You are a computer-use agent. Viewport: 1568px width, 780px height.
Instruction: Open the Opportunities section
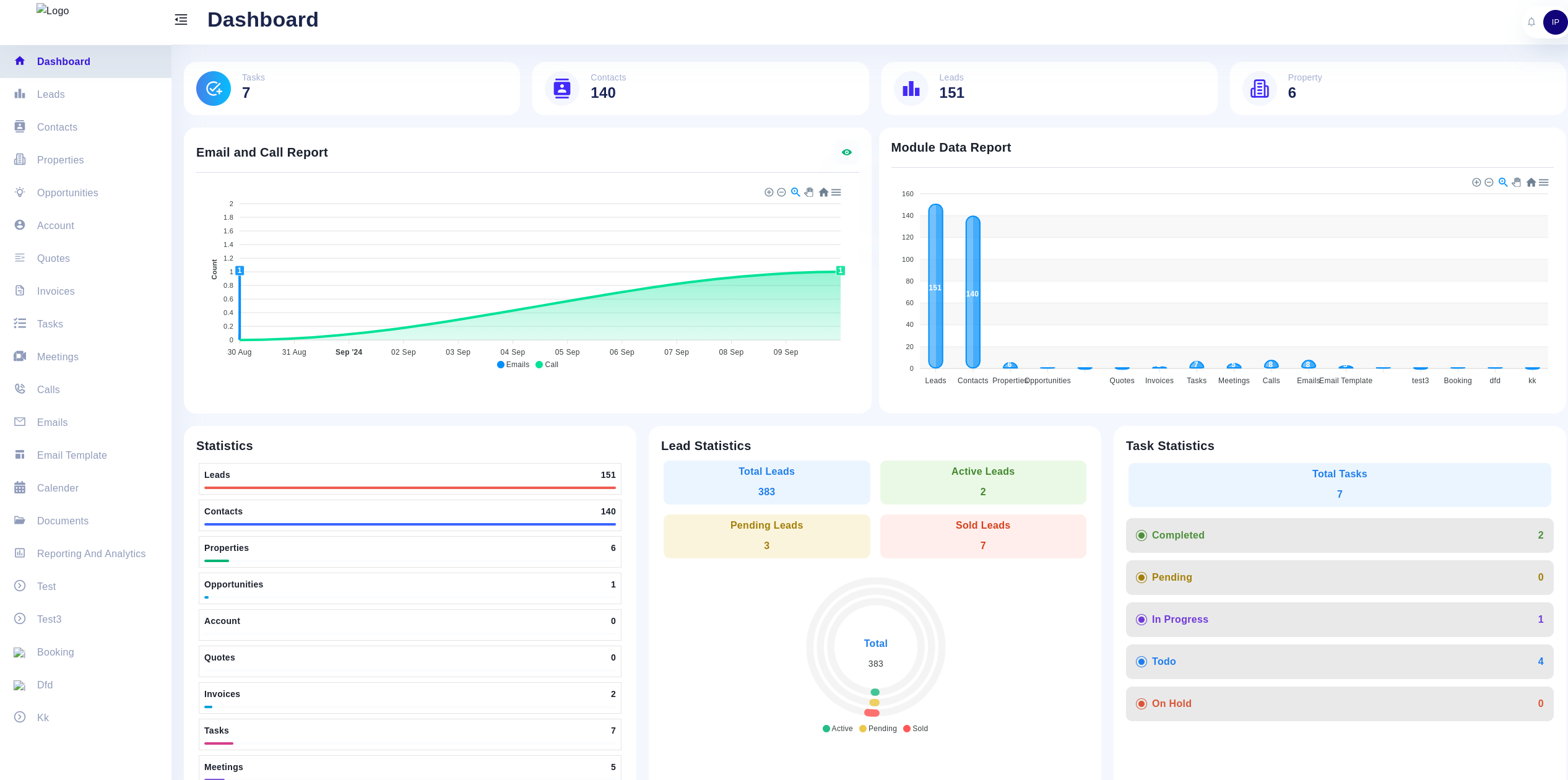pyautogui.click(x=67, y=192)
